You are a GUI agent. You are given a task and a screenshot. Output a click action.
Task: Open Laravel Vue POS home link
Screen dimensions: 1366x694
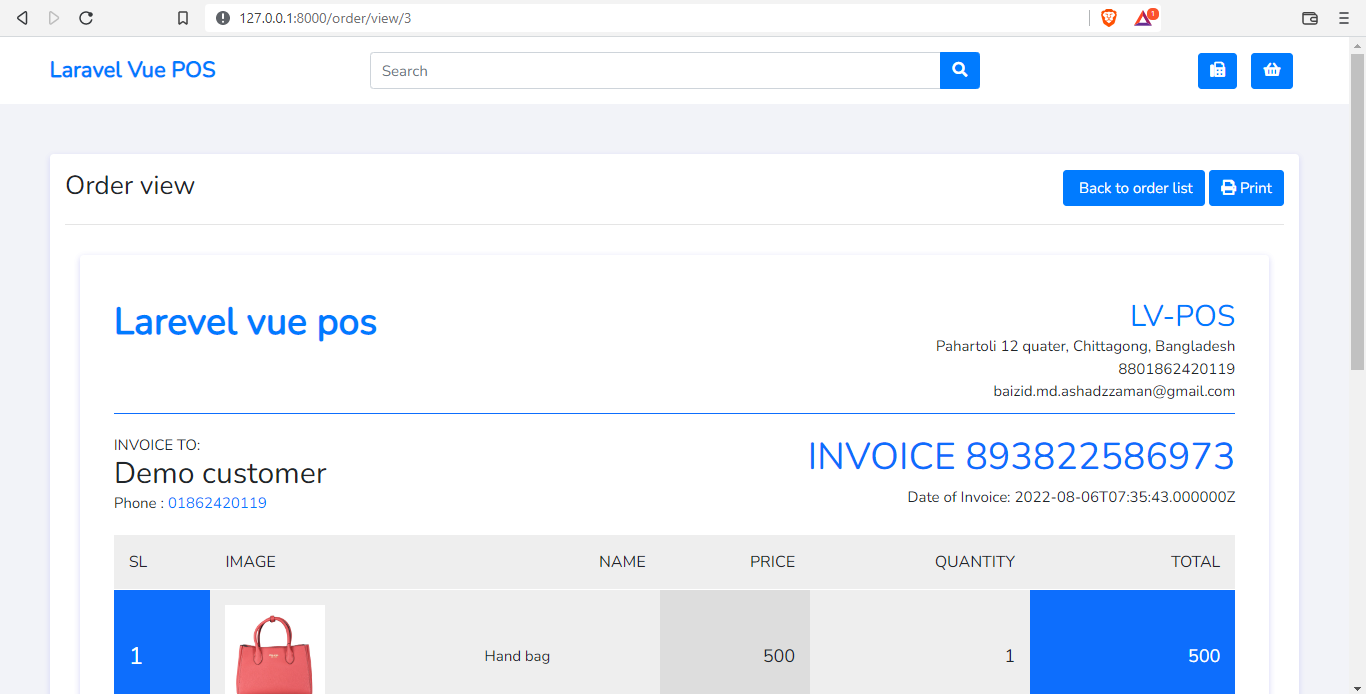pos(133,70)
